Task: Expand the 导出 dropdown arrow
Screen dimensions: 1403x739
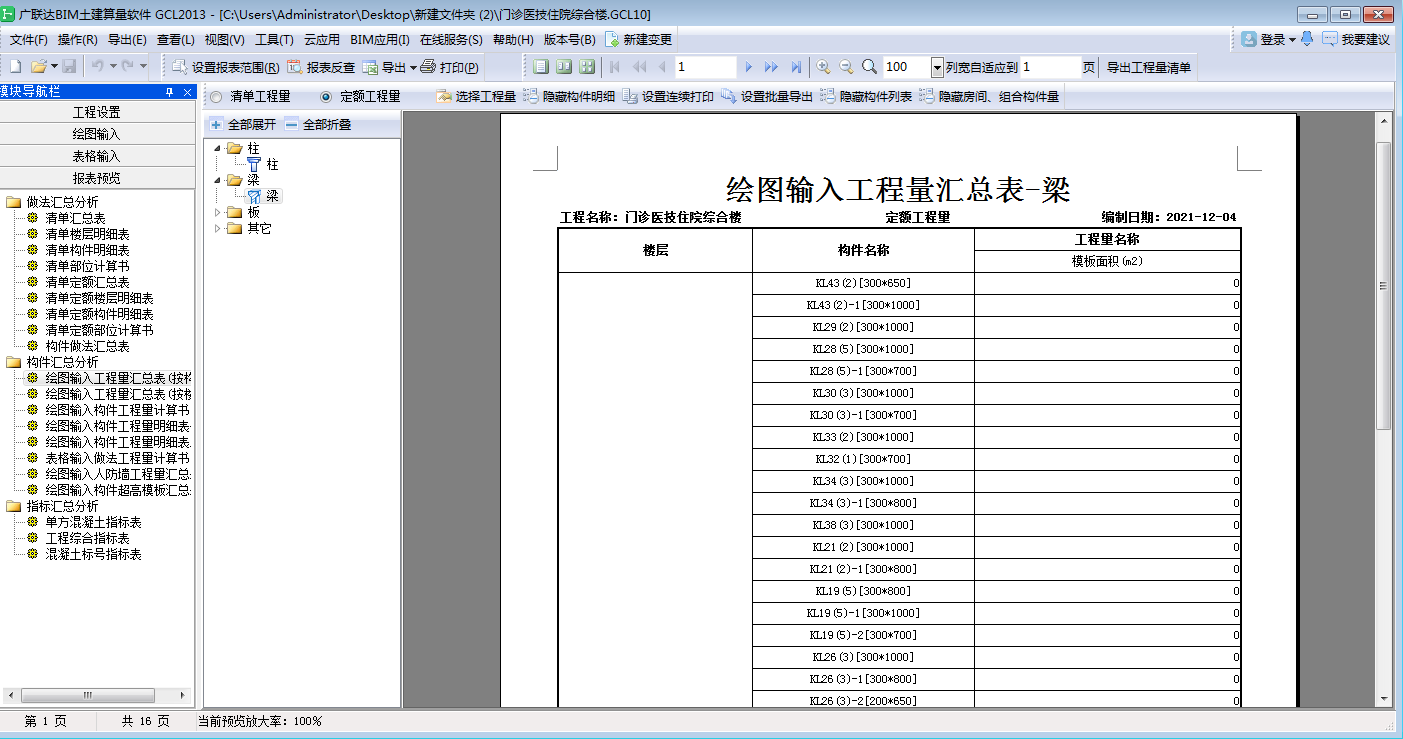Action: click(x=413, y=67)
